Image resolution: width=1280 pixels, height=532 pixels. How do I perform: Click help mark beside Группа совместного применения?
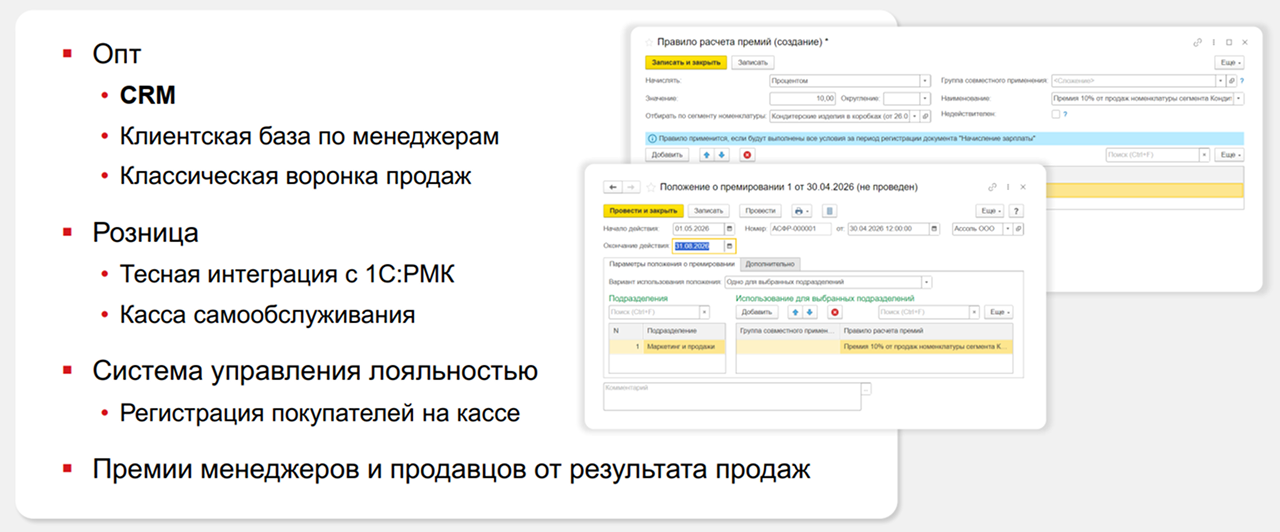click(x=1242, y=81)
